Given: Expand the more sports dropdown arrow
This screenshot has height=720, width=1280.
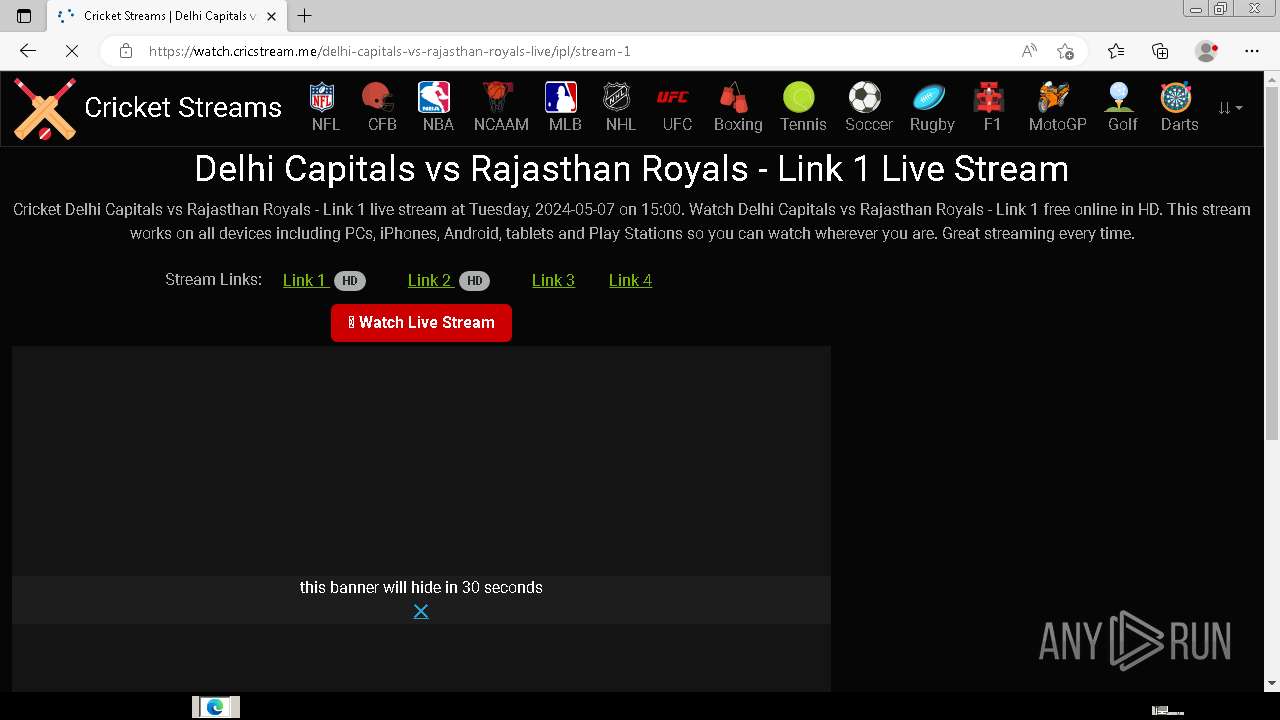Looking at the screenshot, I should pos(1230,108).
